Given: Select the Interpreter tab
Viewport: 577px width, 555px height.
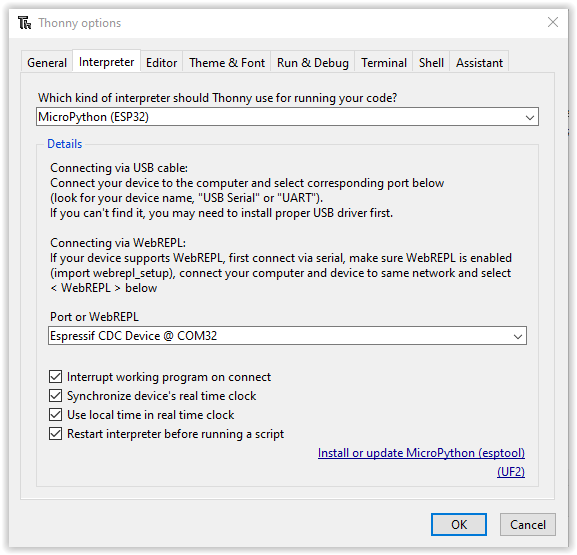Looking at the screenshot, I should [106, 62].
